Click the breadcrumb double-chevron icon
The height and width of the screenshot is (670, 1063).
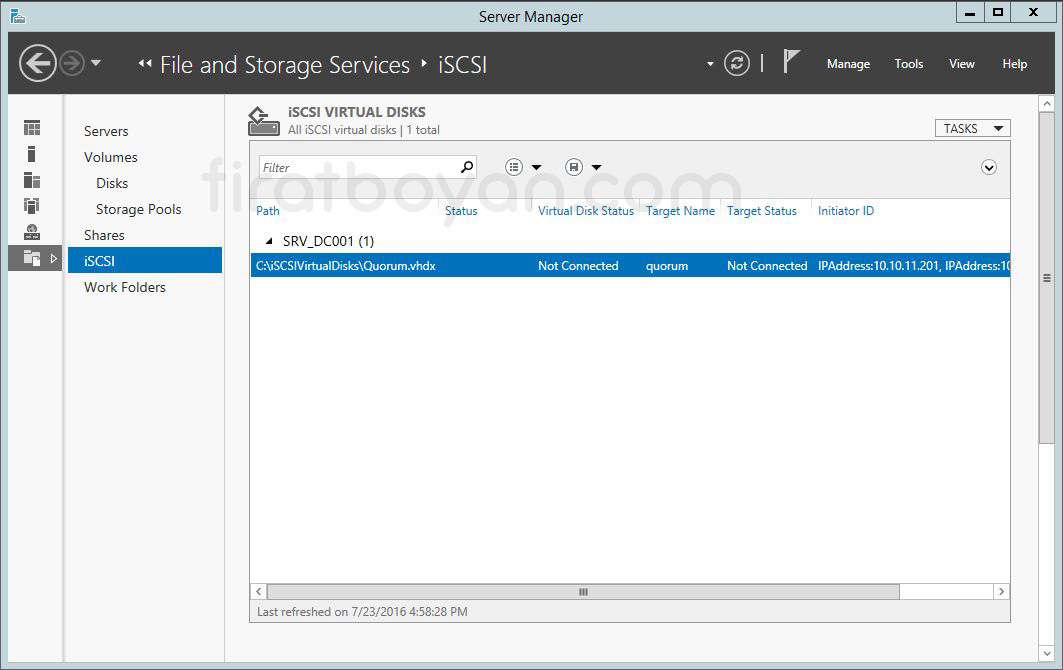(144, 64)
